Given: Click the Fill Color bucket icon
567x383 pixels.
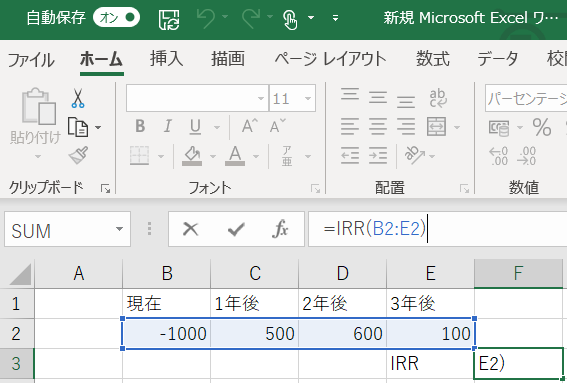Looking at the screenshot, I should (x=192, y=156).
